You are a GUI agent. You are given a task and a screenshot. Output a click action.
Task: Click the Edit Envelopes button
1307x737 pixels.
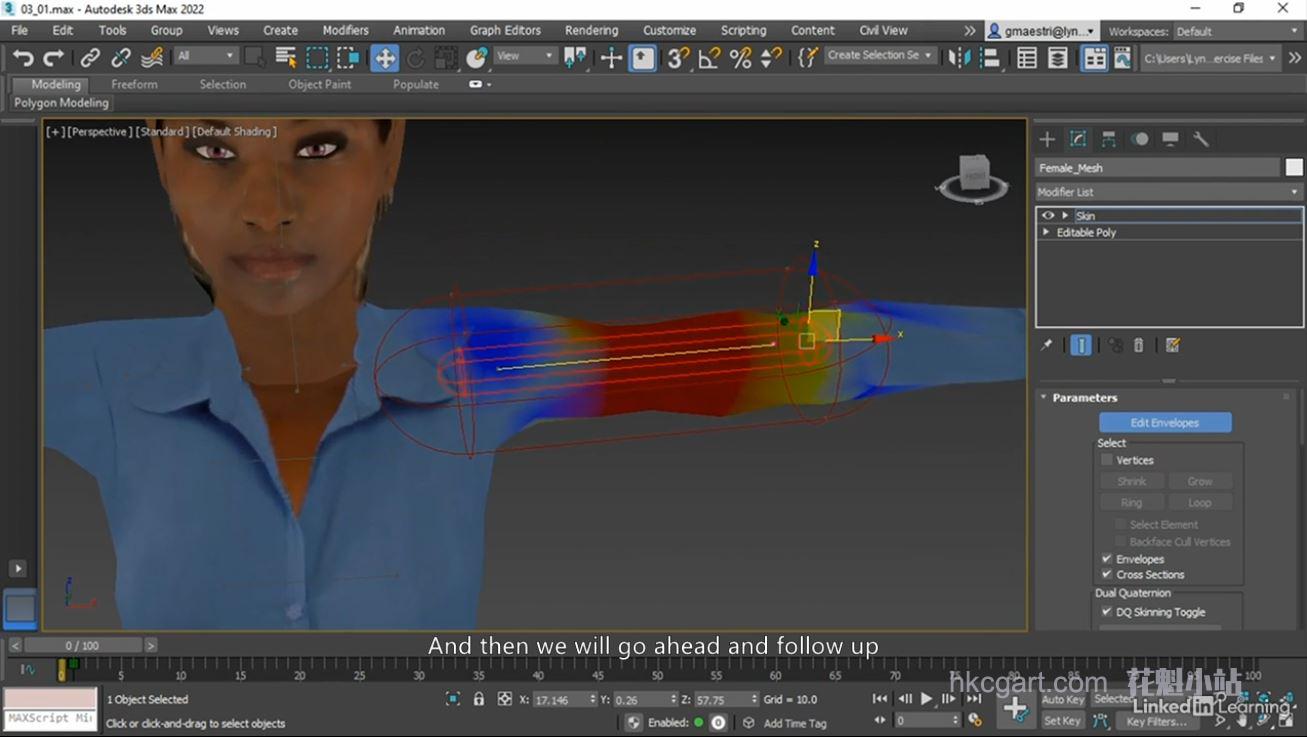pos(1165,423)
